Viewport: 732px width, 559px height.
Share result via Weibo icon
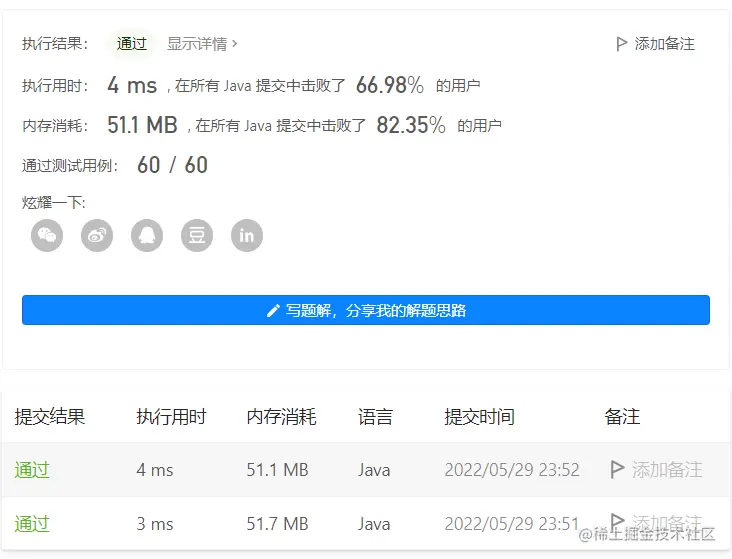point(97,235)
